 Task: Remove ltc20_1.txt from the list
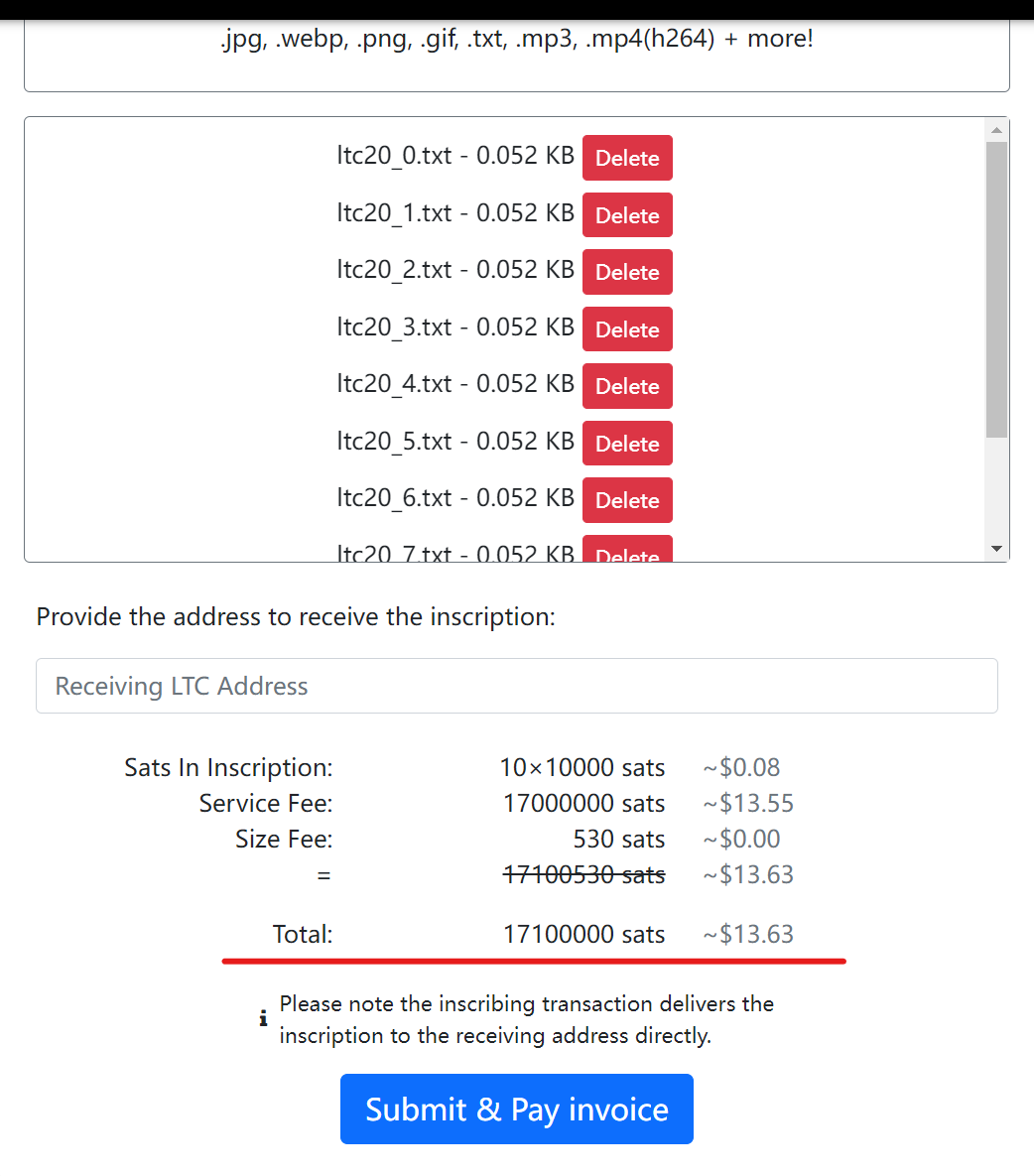[627, 215]
